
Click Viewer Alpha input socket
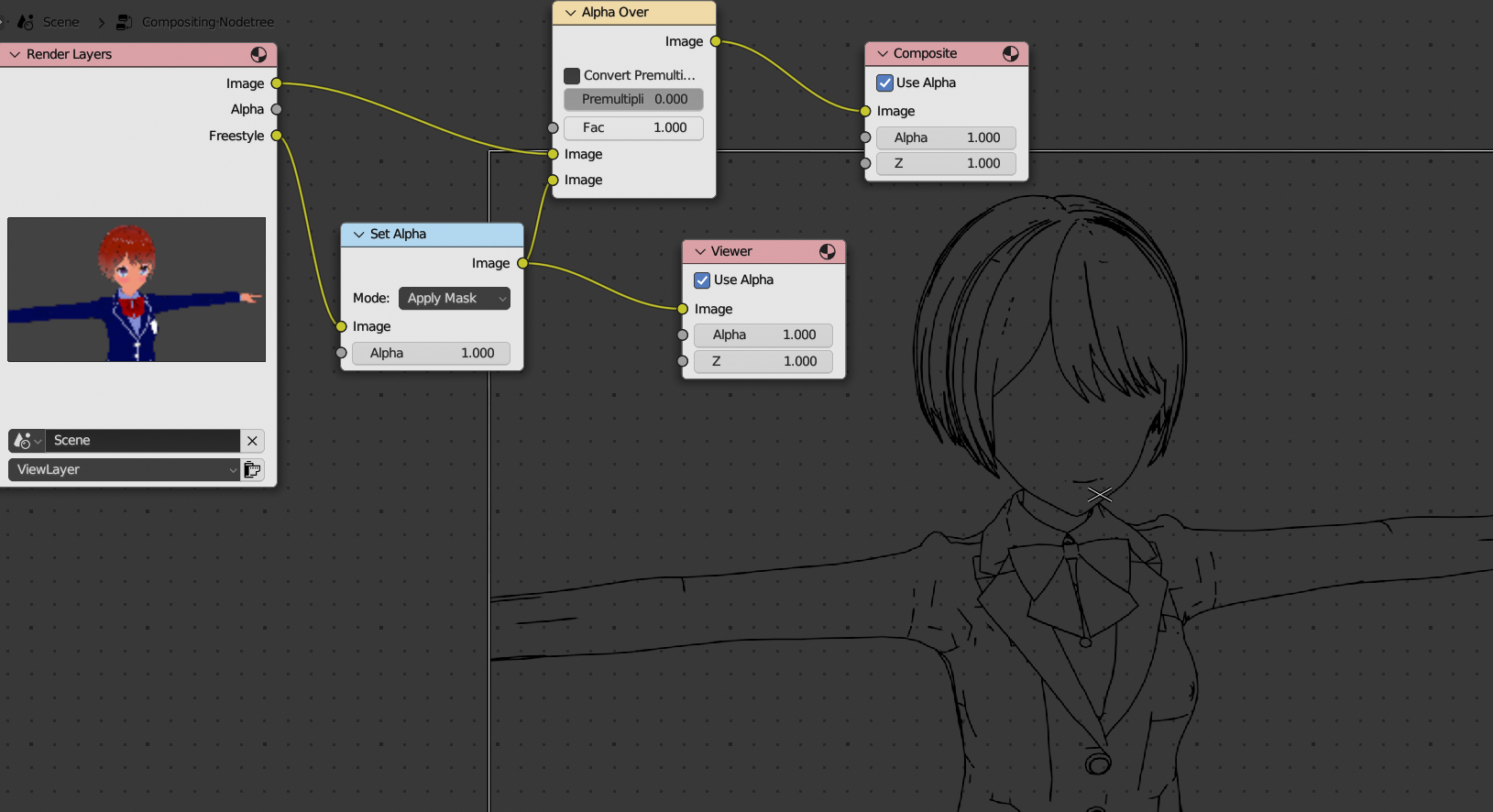tap(683, 335)
